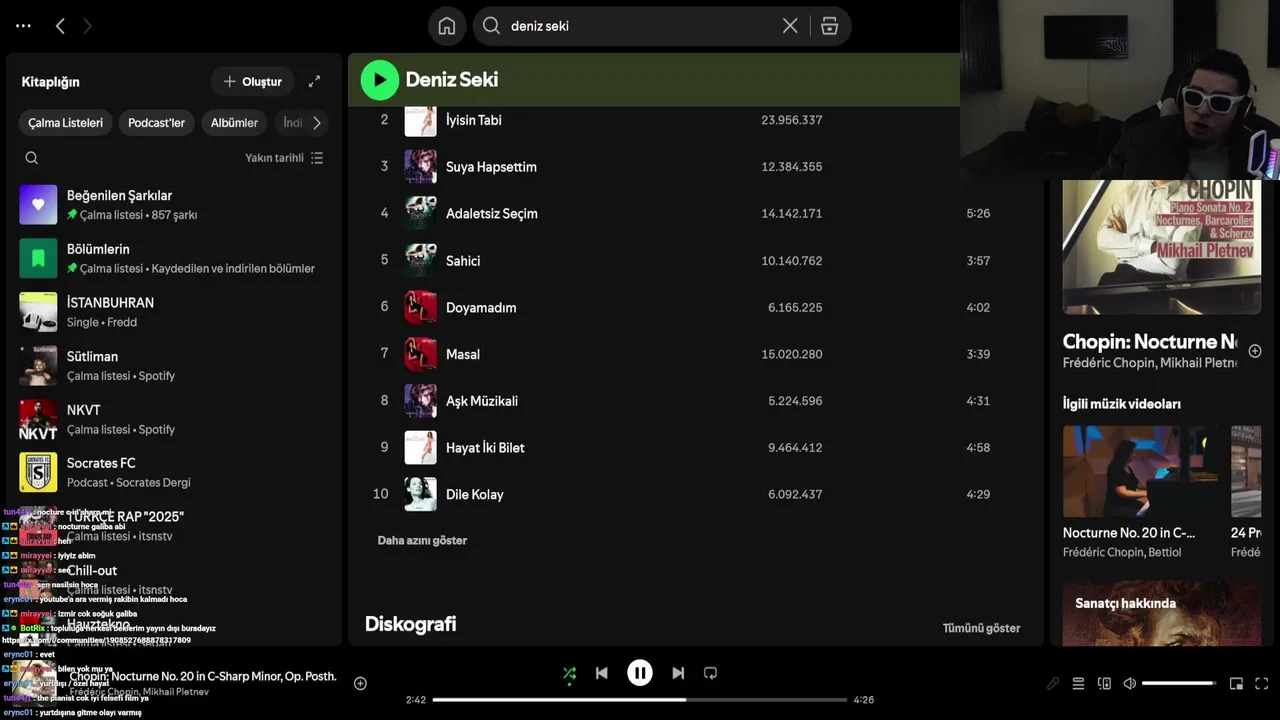Open the play queue
This screenshot has width=1280, height=720.
(x=1078, y=684)
